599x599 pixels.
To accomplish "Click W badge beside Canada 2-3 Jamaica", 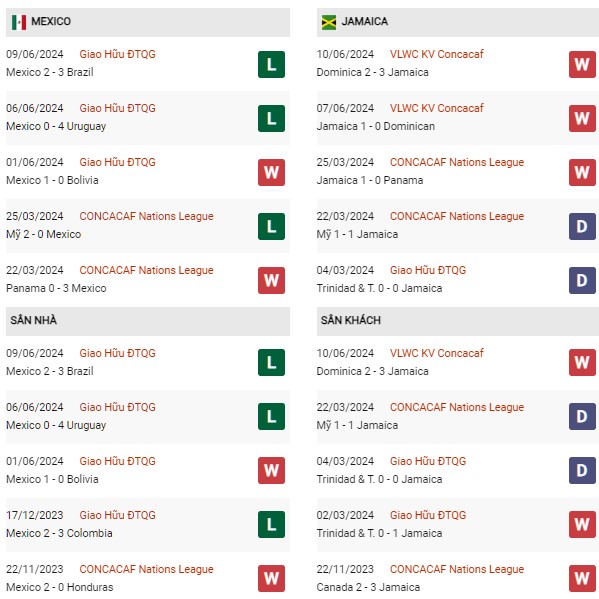I will point(582,578).
